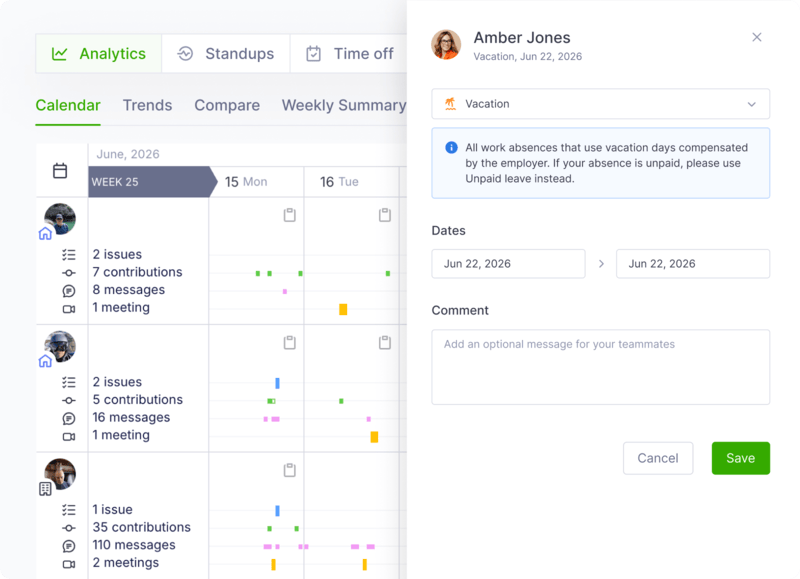Click the start date field Jun 22, 2026
Screen dimensions: 800x579
click(x=508, y=264)
